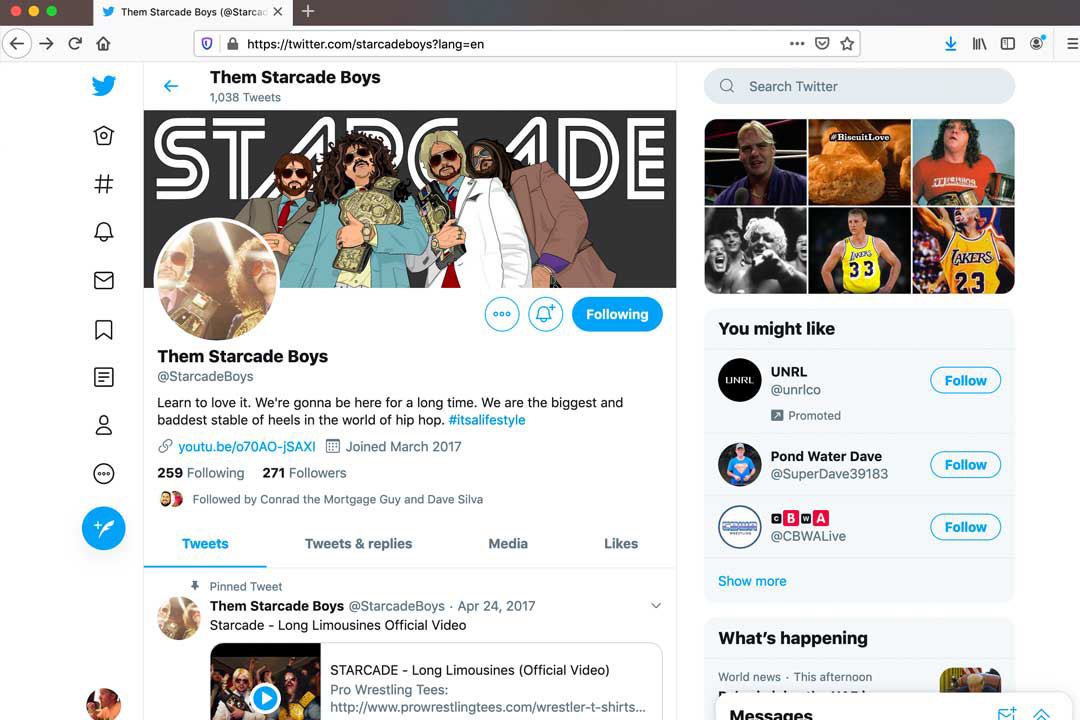The image size is (1080, 720).
Task: Open More circle icon in sidebar
Action: click(103, 473)
